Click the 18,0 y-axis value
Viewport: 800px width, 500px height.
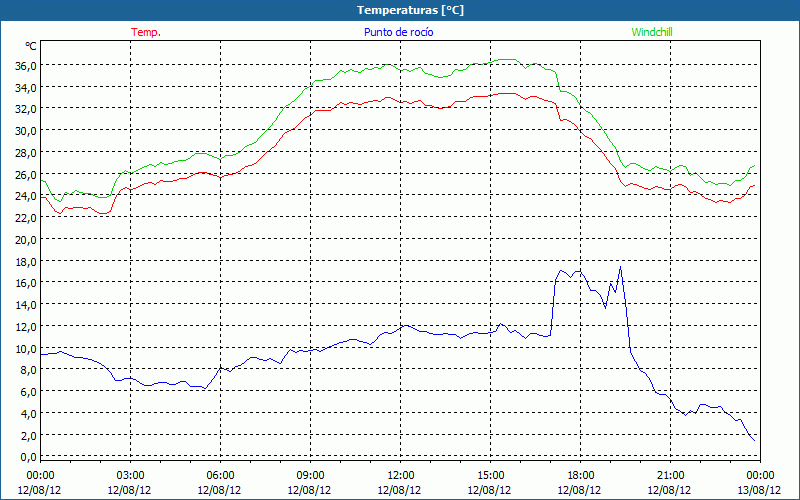[x=26, y=262]
